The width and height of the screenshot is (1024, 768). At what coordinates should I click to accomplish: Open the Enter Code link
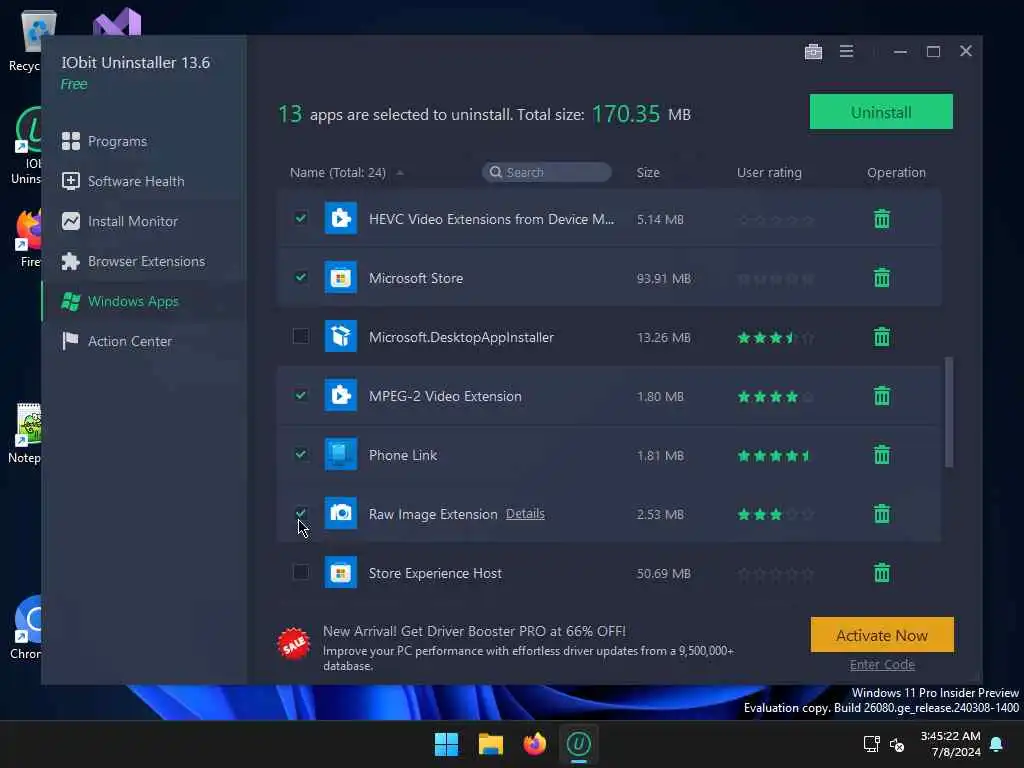tap(882, 665)
